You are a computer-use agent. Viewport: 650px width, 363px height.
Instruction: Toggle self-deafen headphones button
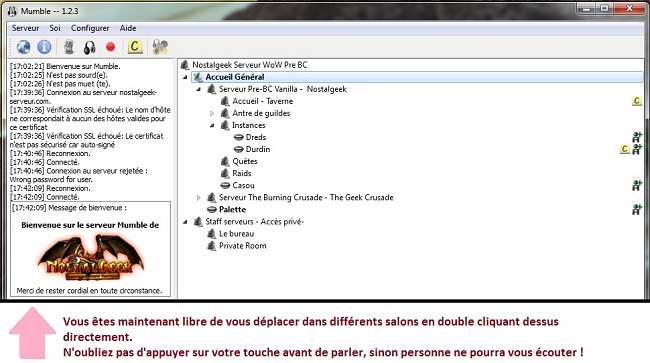click(90, 47)
